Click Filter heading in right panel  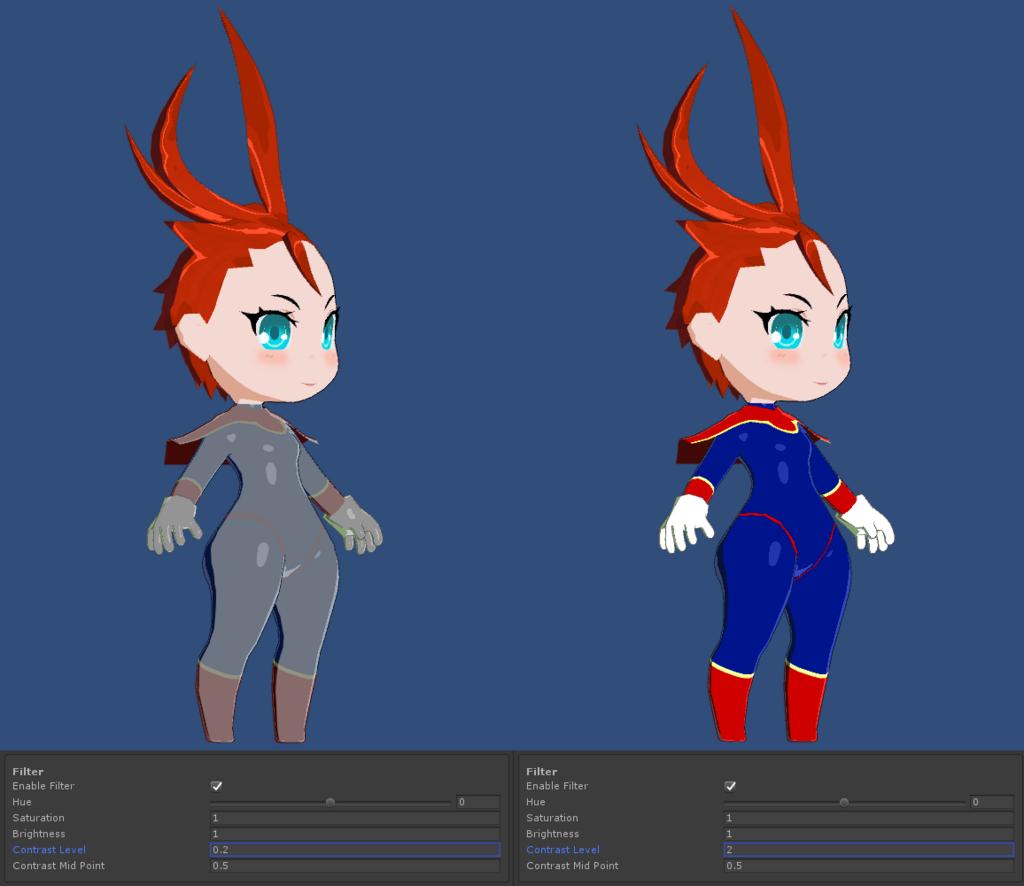click(542, 771)
